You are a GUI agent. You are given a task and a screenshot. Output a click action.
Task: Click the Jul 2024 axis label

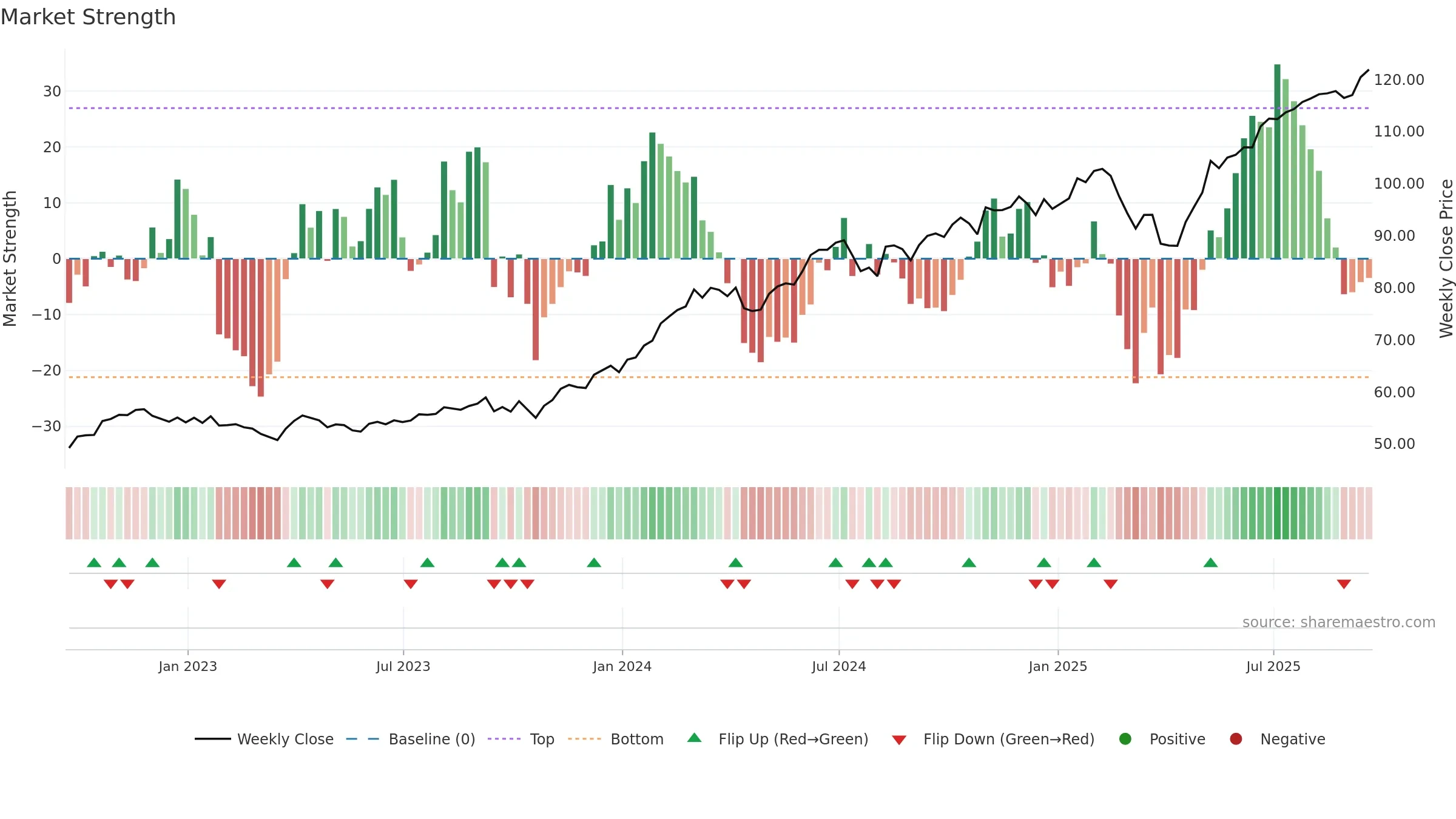839,666
